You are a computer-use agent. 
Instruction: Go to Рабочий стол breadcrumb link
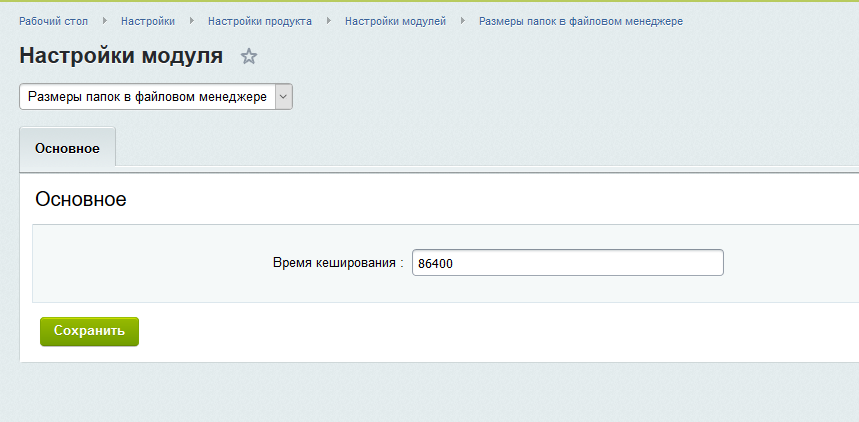pyautogui.click(x=53, y=21)
